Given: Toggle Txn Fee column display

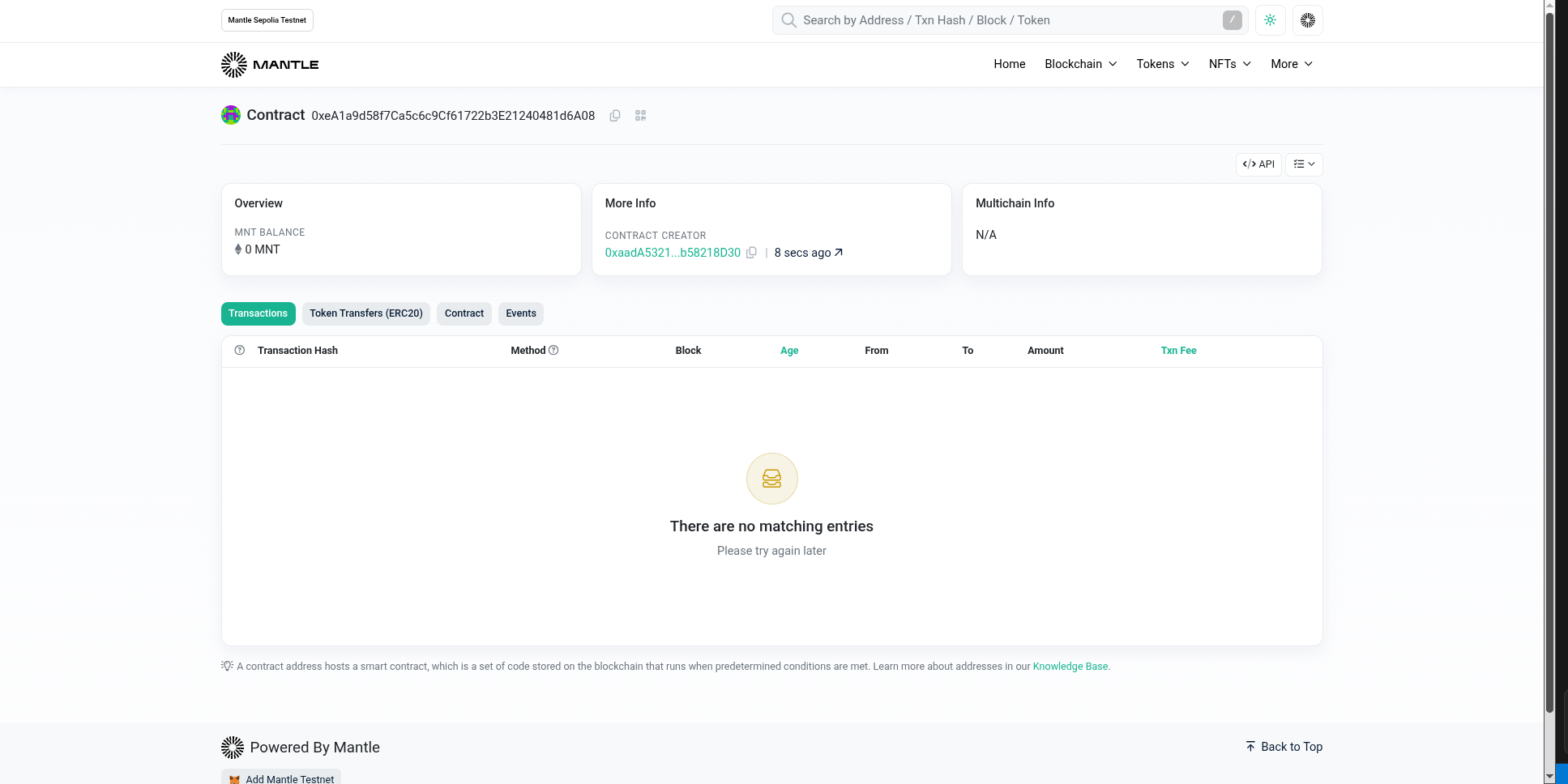Looking at the screenshot, I should tap(1178, 351).
